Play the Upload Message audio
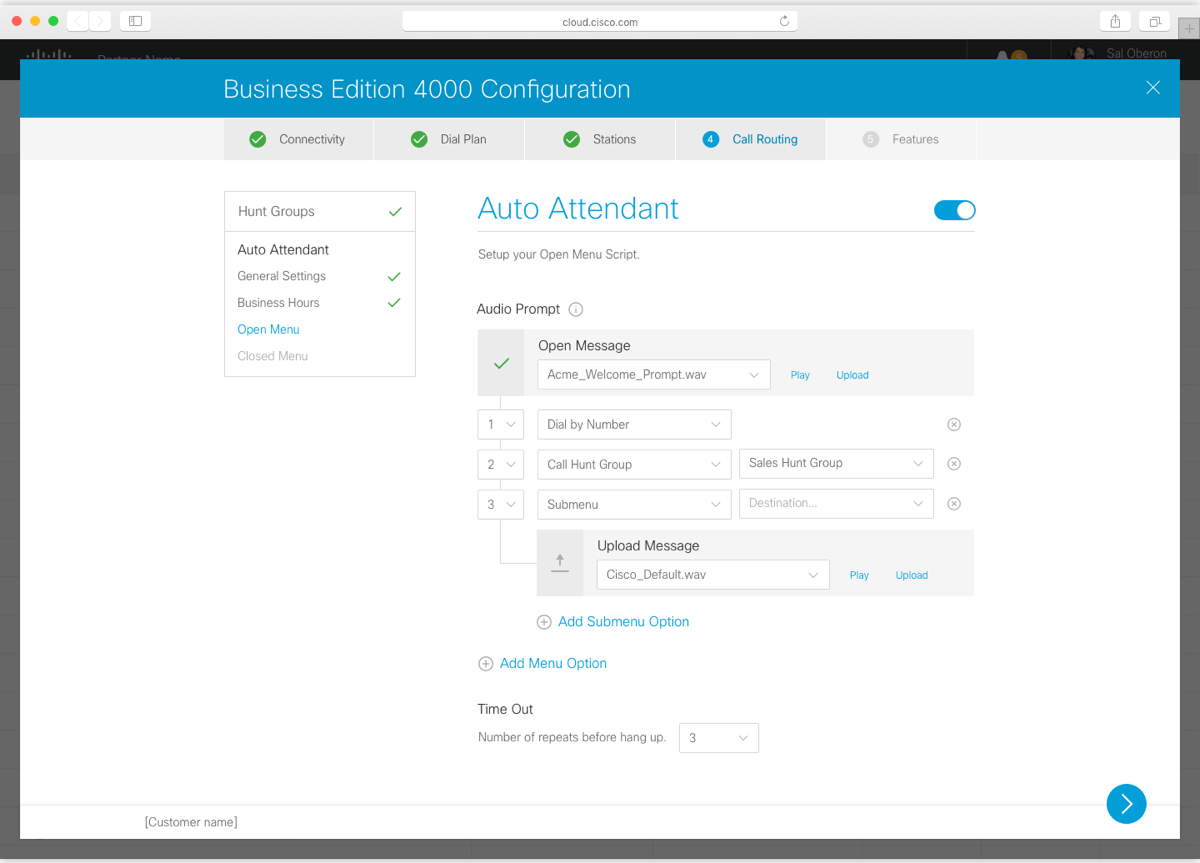 coord(859,575)
